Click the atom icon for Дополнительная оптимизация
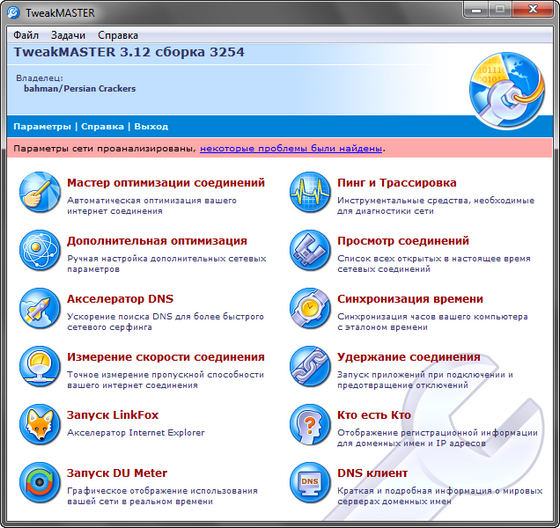This screenshot has width=560, height=528. pyautogui.click(x=40, y=250)
